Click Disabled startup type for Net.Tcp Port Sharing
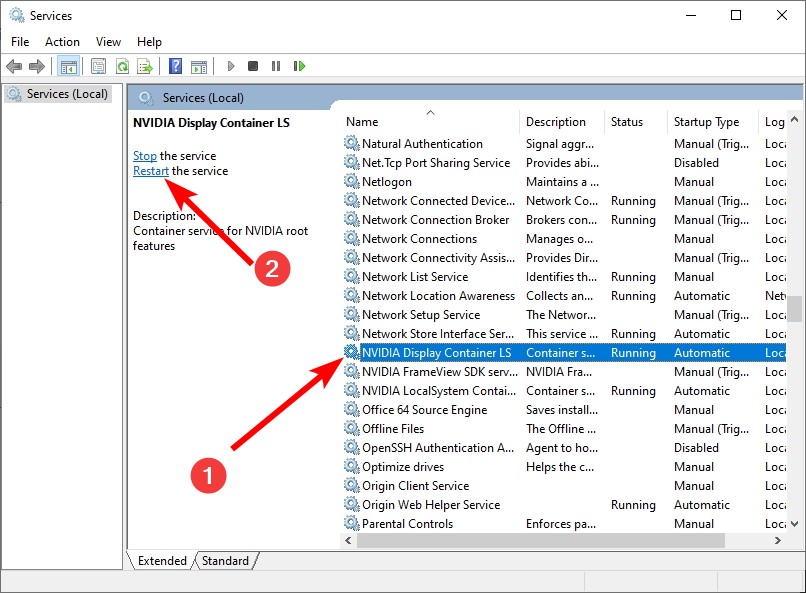 696,162
